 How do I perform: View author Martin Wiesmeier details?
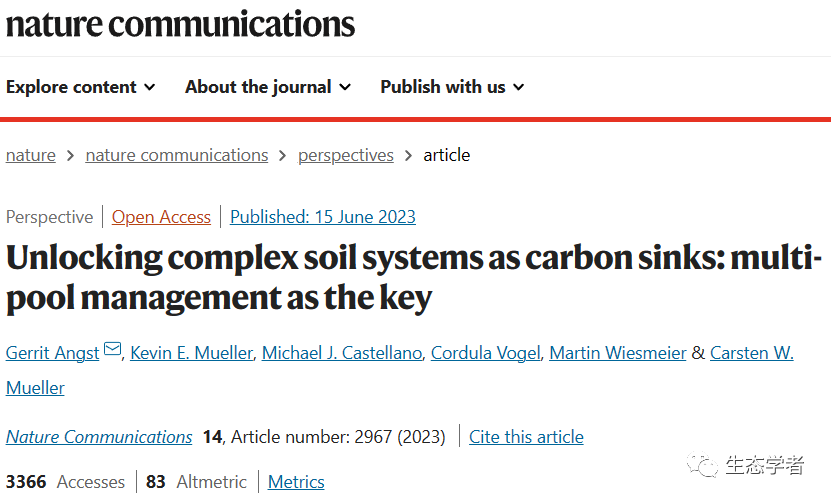618,353
